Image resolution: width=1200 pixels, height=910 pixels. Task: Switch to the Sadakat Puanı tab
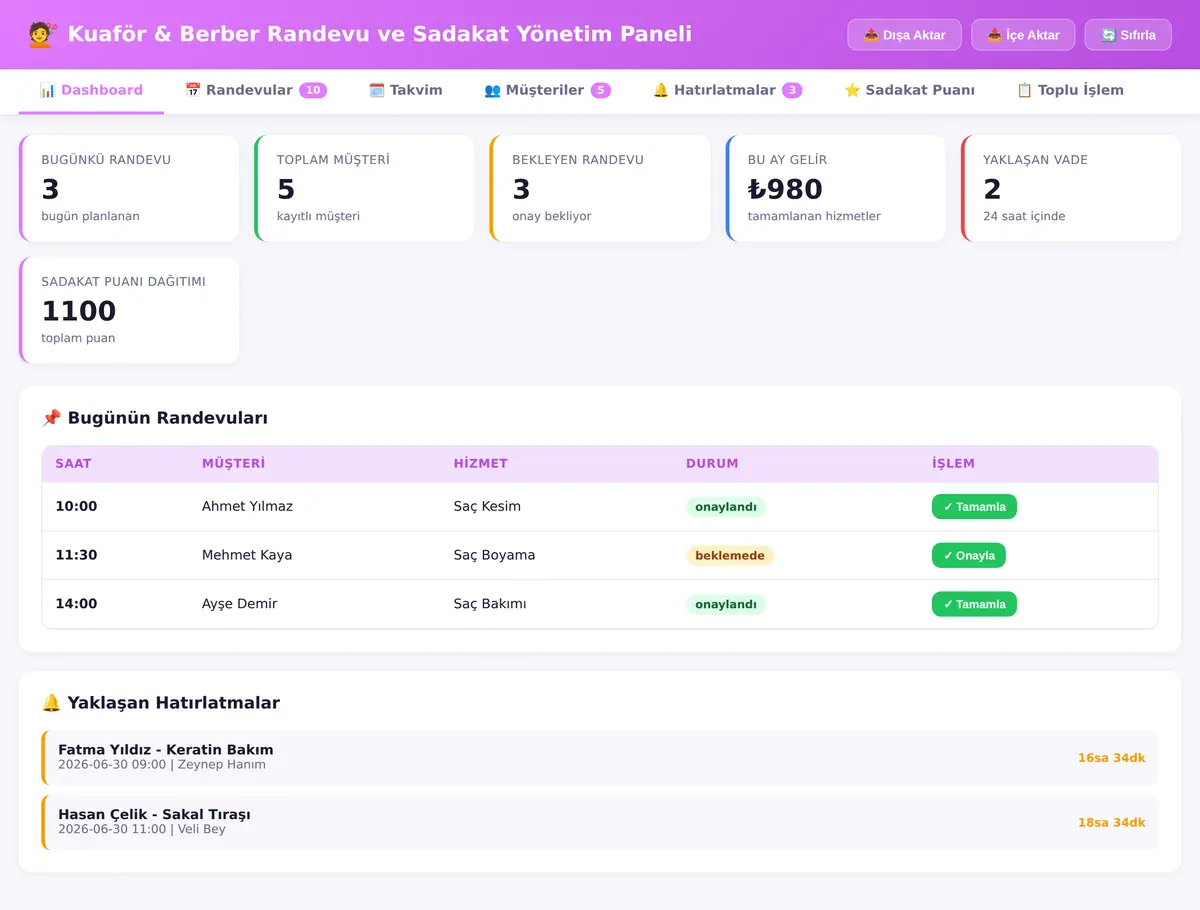[x=909, y=90]
